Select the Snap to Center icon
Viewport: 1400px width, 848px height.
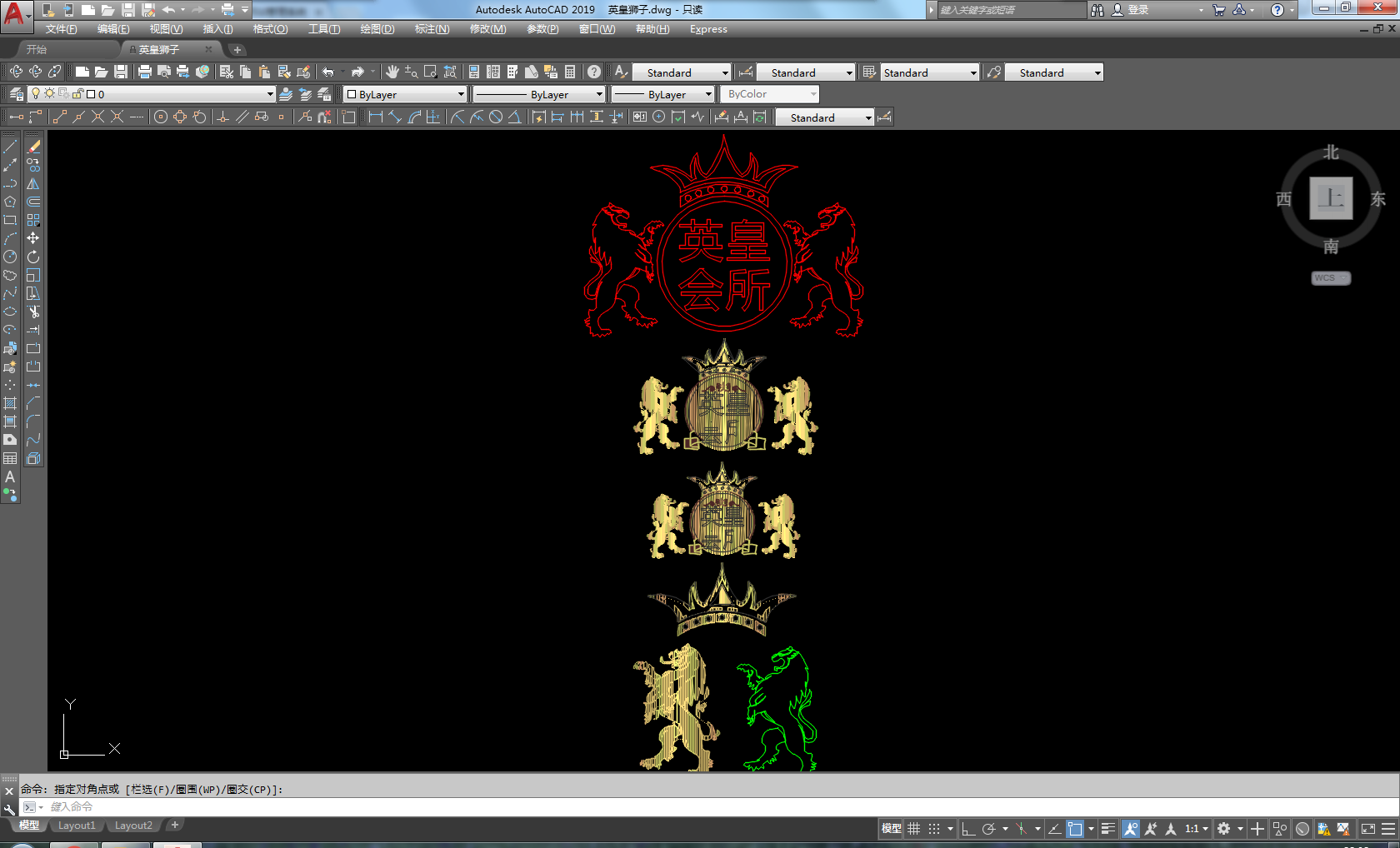(161, 117)
